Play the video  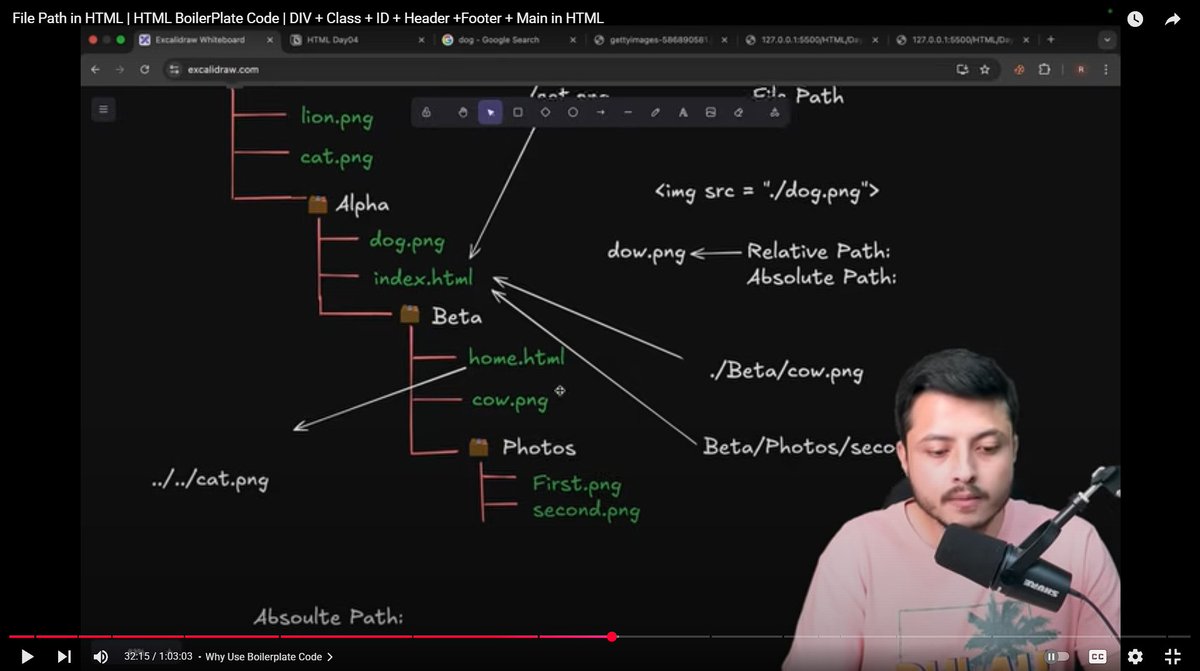point(27,656)
